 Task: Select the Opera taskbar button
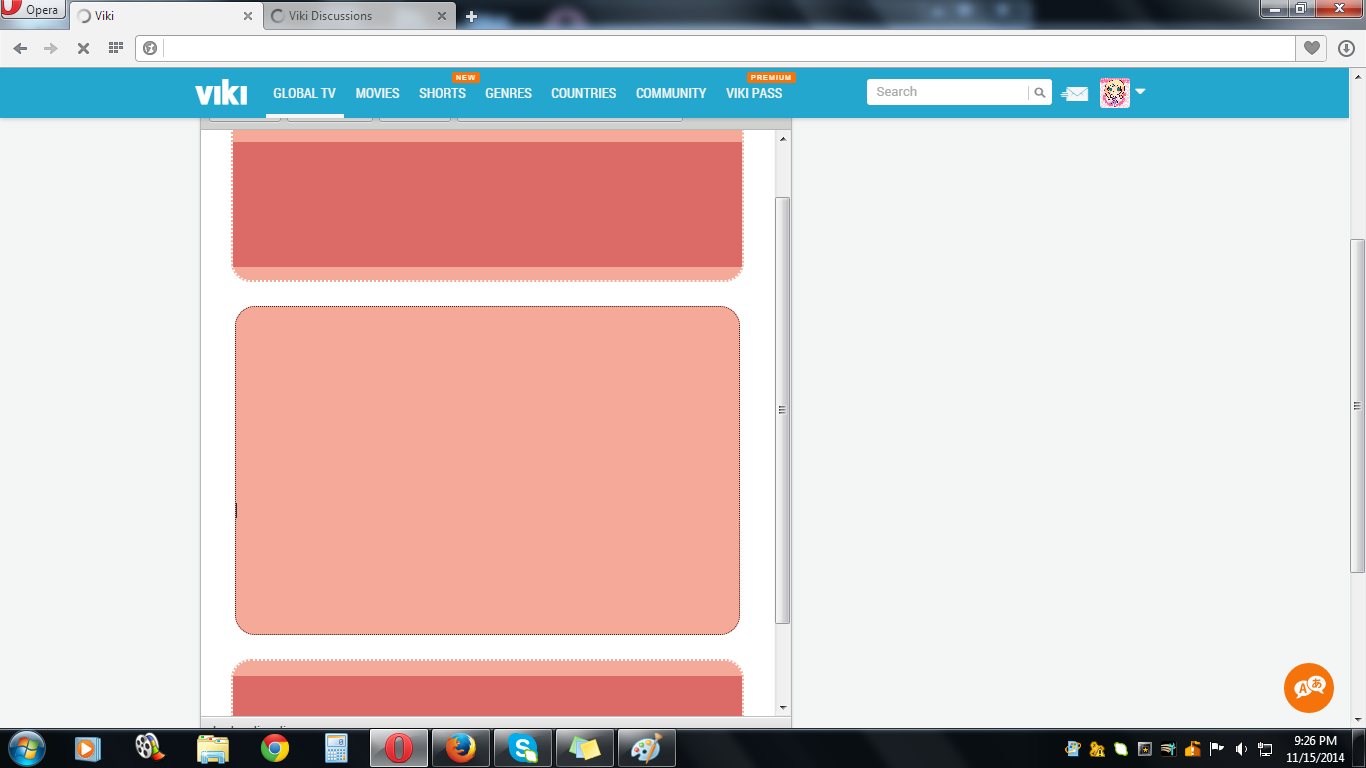pyautogui.click(x=399, y=748)
